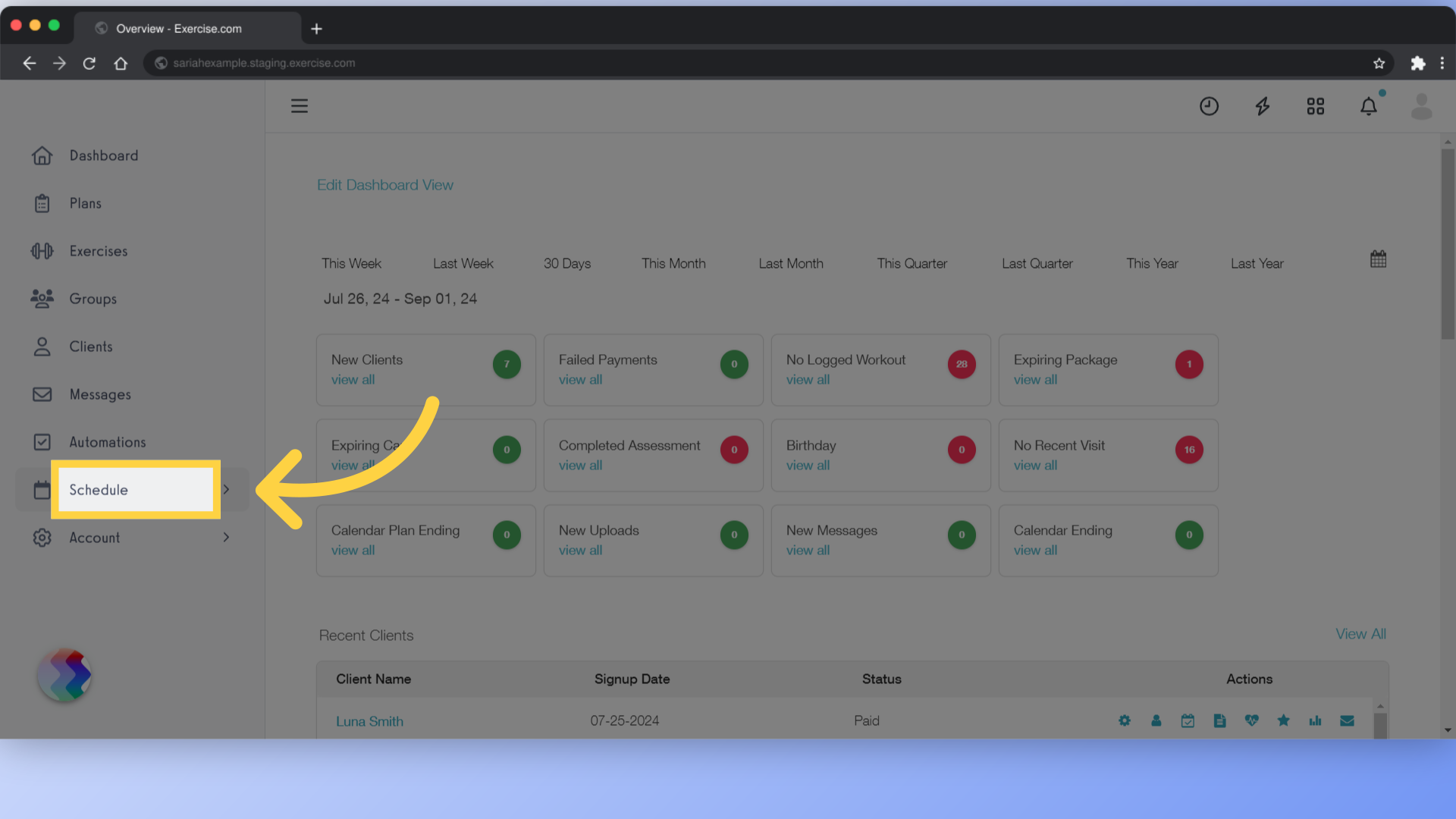
Task: Click the grid/apps icon in toolbar
Action: click(1316, 106)
